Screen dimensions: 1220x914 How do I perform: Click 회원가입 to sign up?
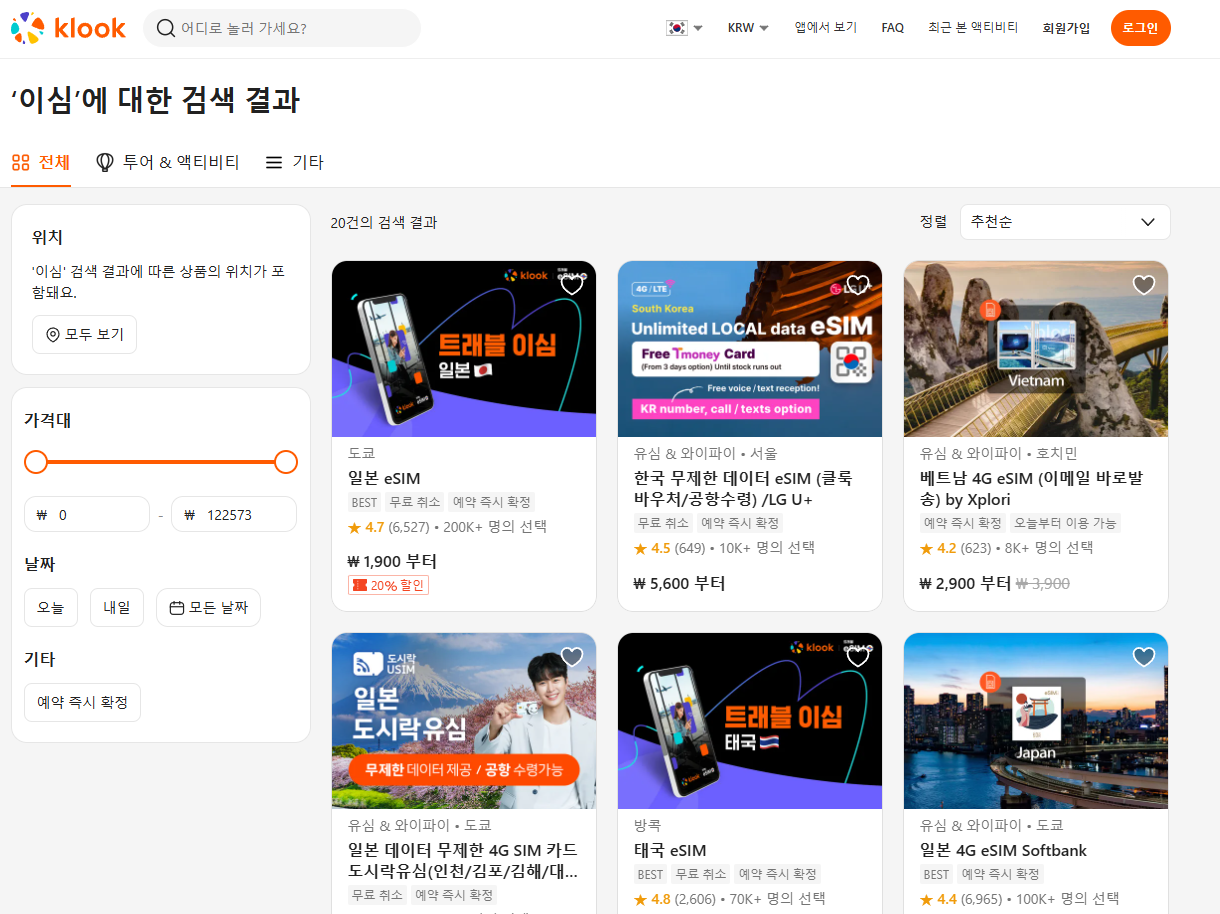[1066, 28]
